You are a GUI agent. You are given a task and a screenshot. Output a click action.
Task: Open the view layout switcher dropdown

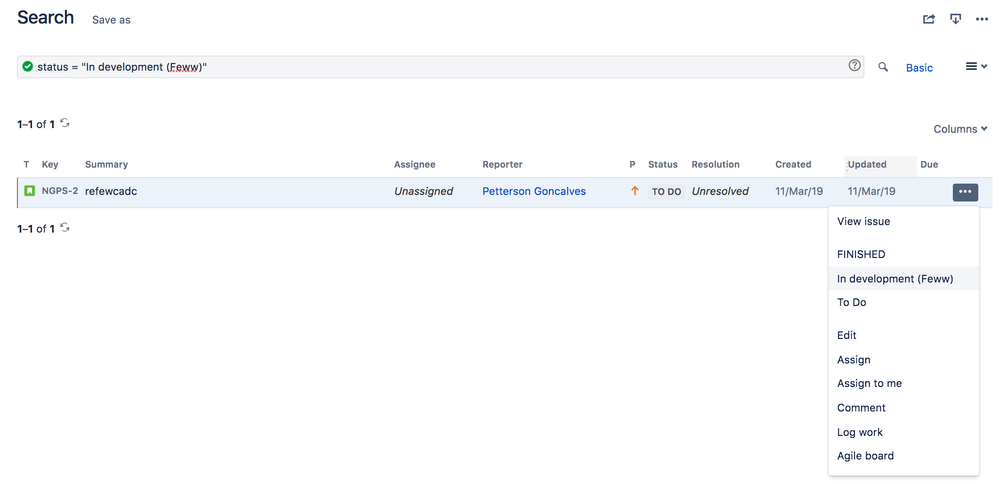(x=976, y=66)
